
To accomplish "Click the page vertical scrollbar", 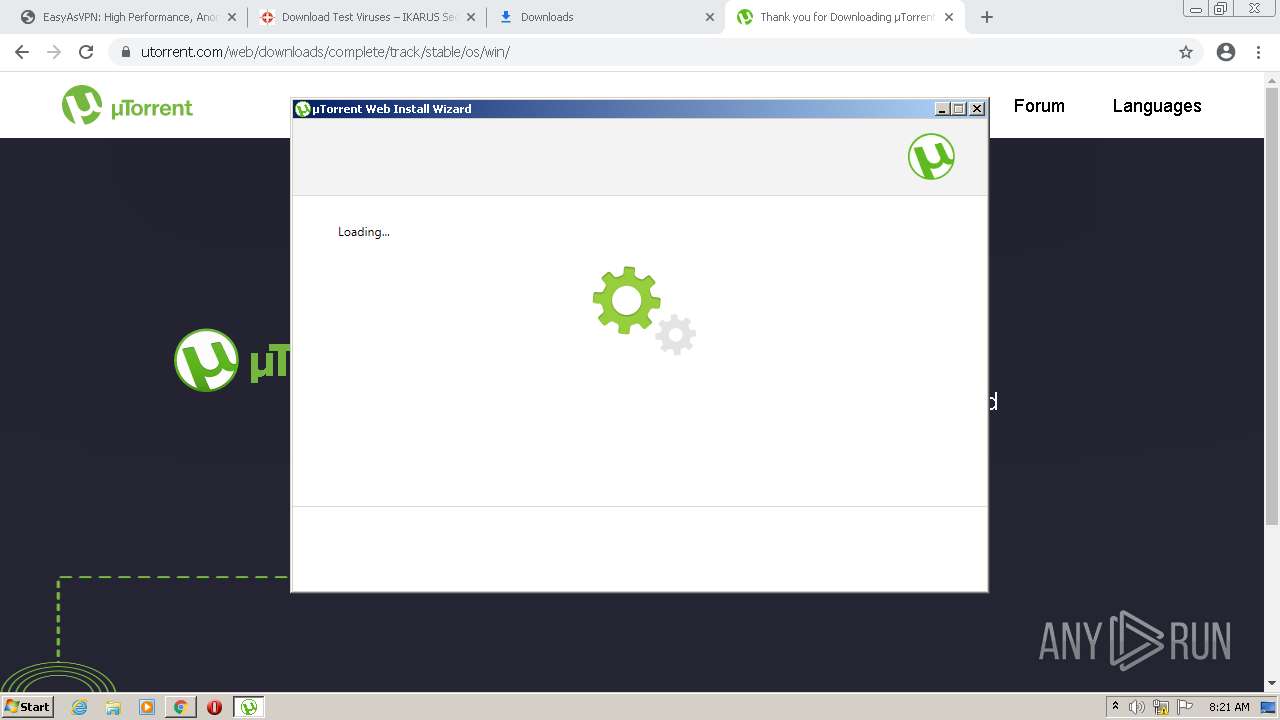I will 1272,306.
